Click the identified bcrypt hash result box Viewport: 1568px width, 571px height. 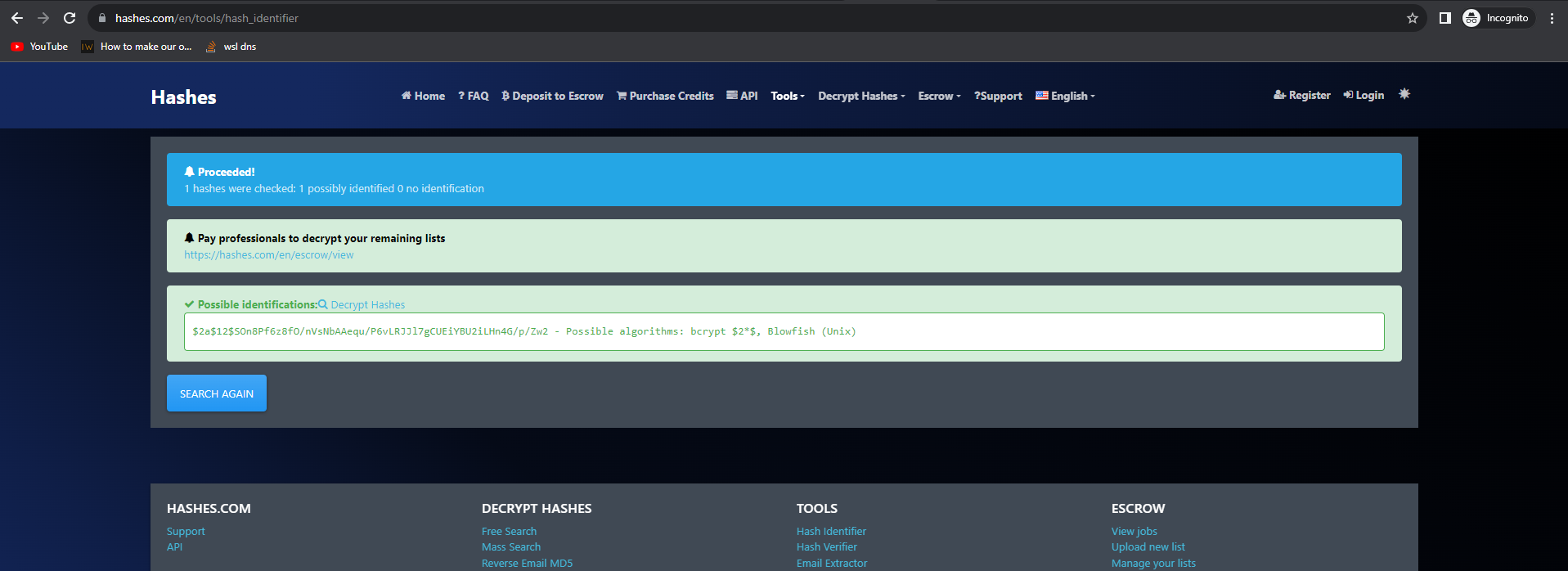(x=783, y=331)
